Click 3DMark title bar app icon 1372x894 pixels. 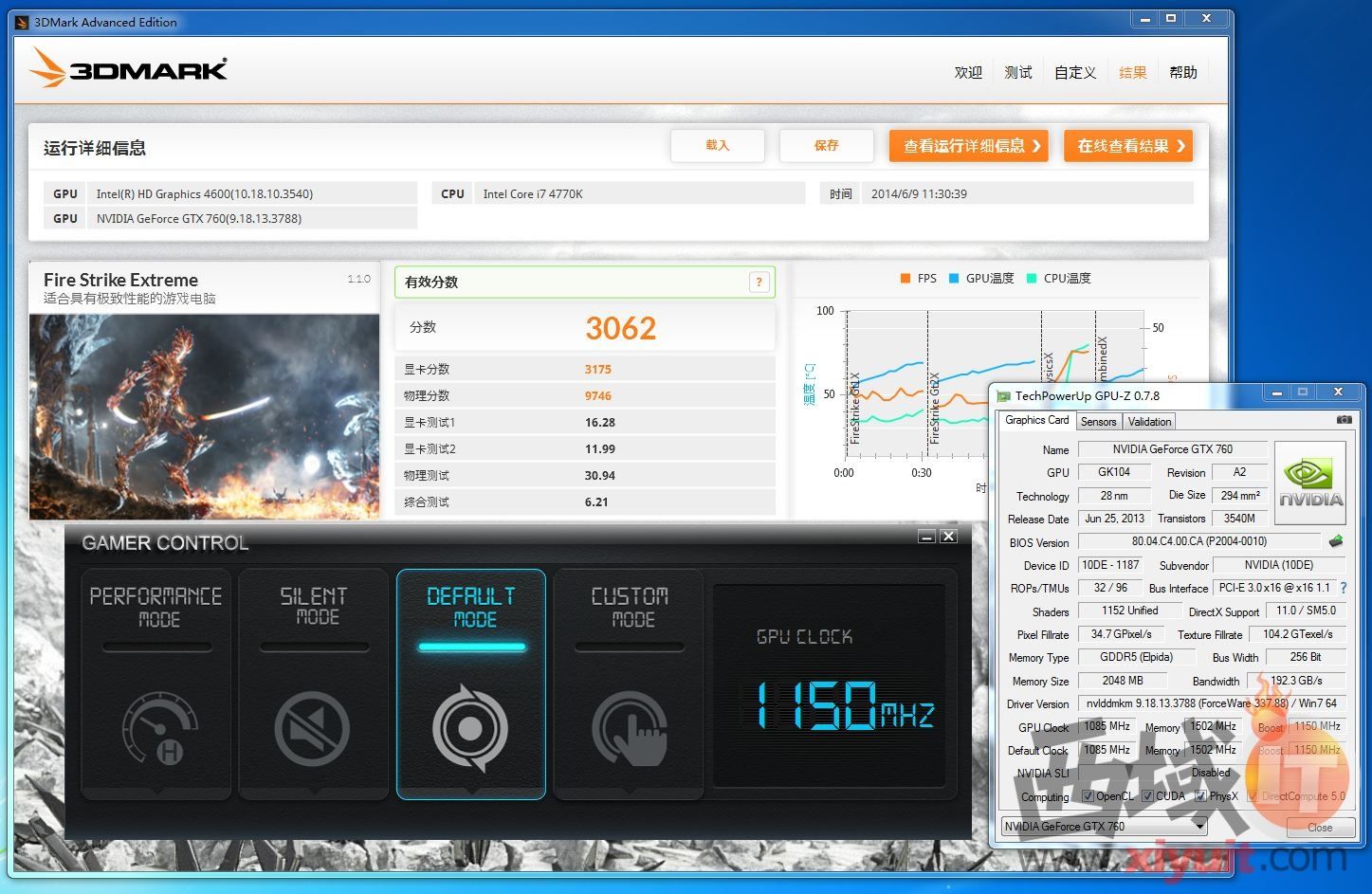point(23,22)
